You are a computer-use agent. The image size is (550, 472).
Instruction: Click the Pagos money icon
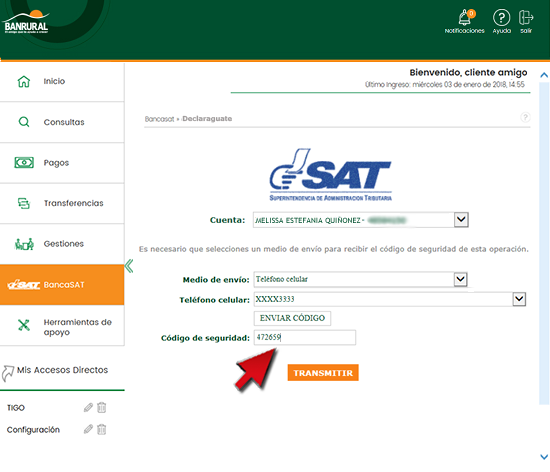pos(24,163)
